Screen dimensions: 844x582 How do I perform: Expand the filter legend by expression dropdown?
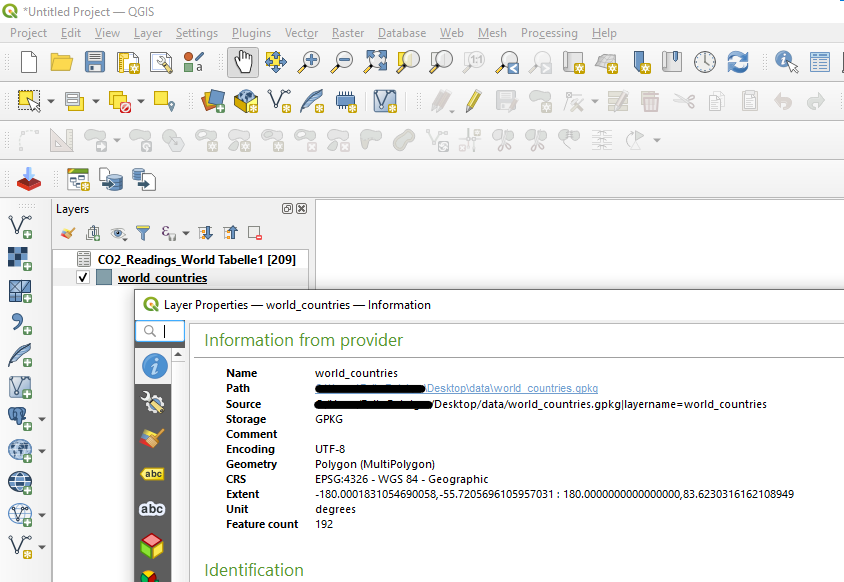(185, 234)
